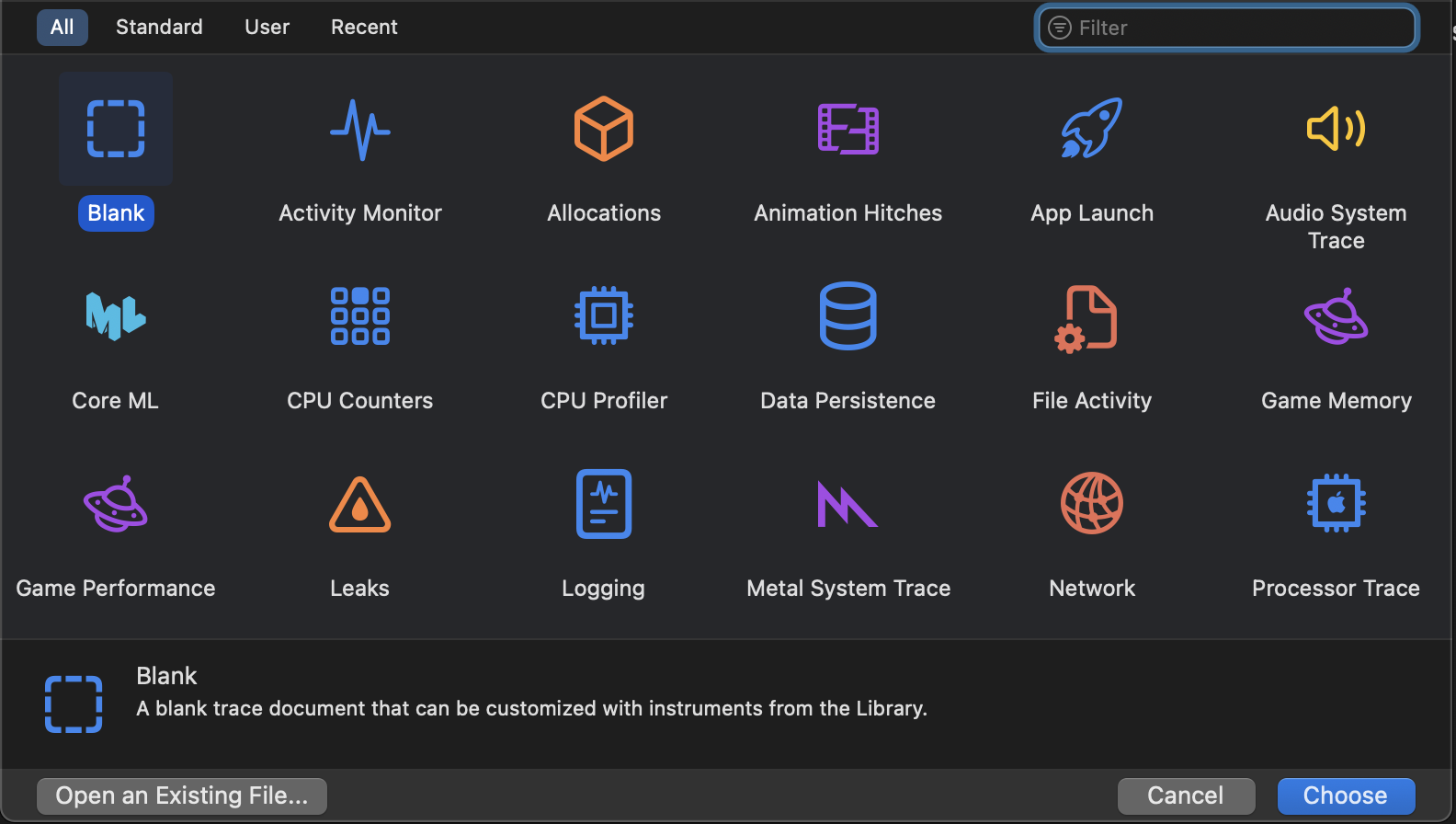Screen dimensions: 1456x824
Task: Select the Processor Trace chip icon
Action: click(1336, 505)
